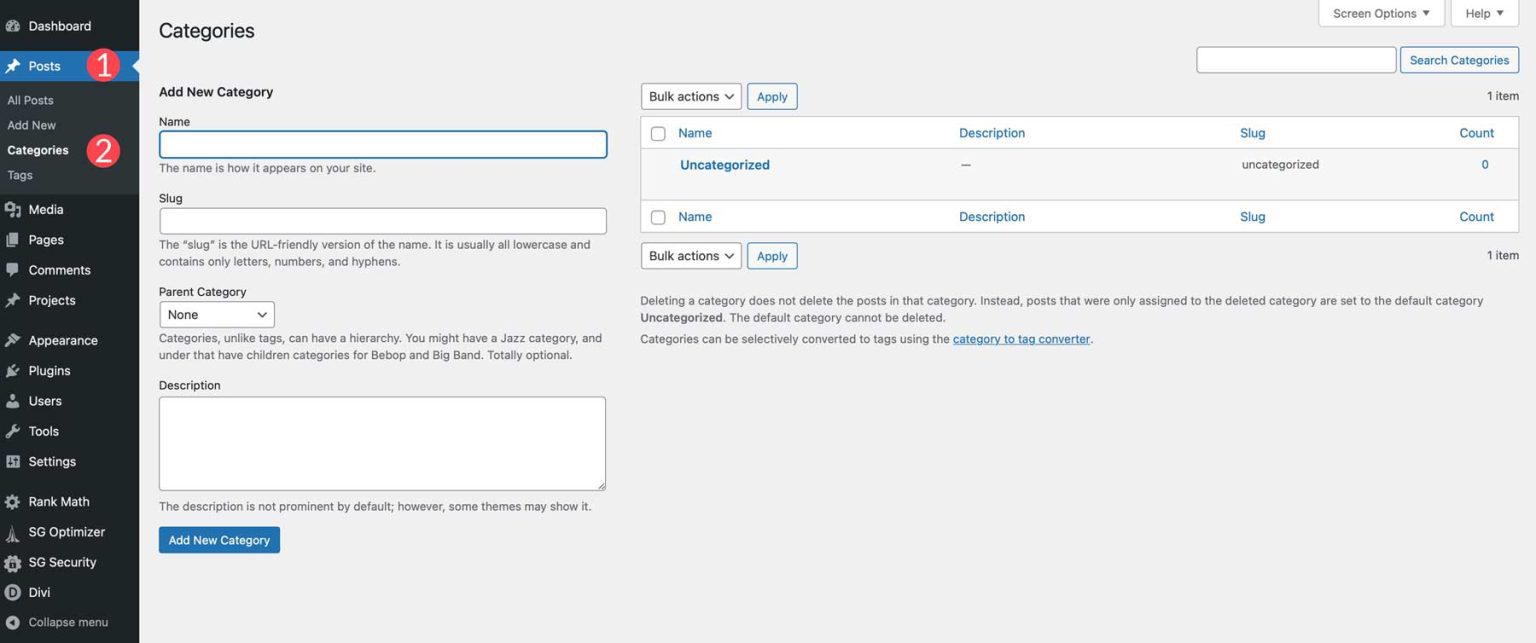Open the Bulk actions dropdown
The height and width of the screenshot is (643, 1536).
(x=690, y=96)
